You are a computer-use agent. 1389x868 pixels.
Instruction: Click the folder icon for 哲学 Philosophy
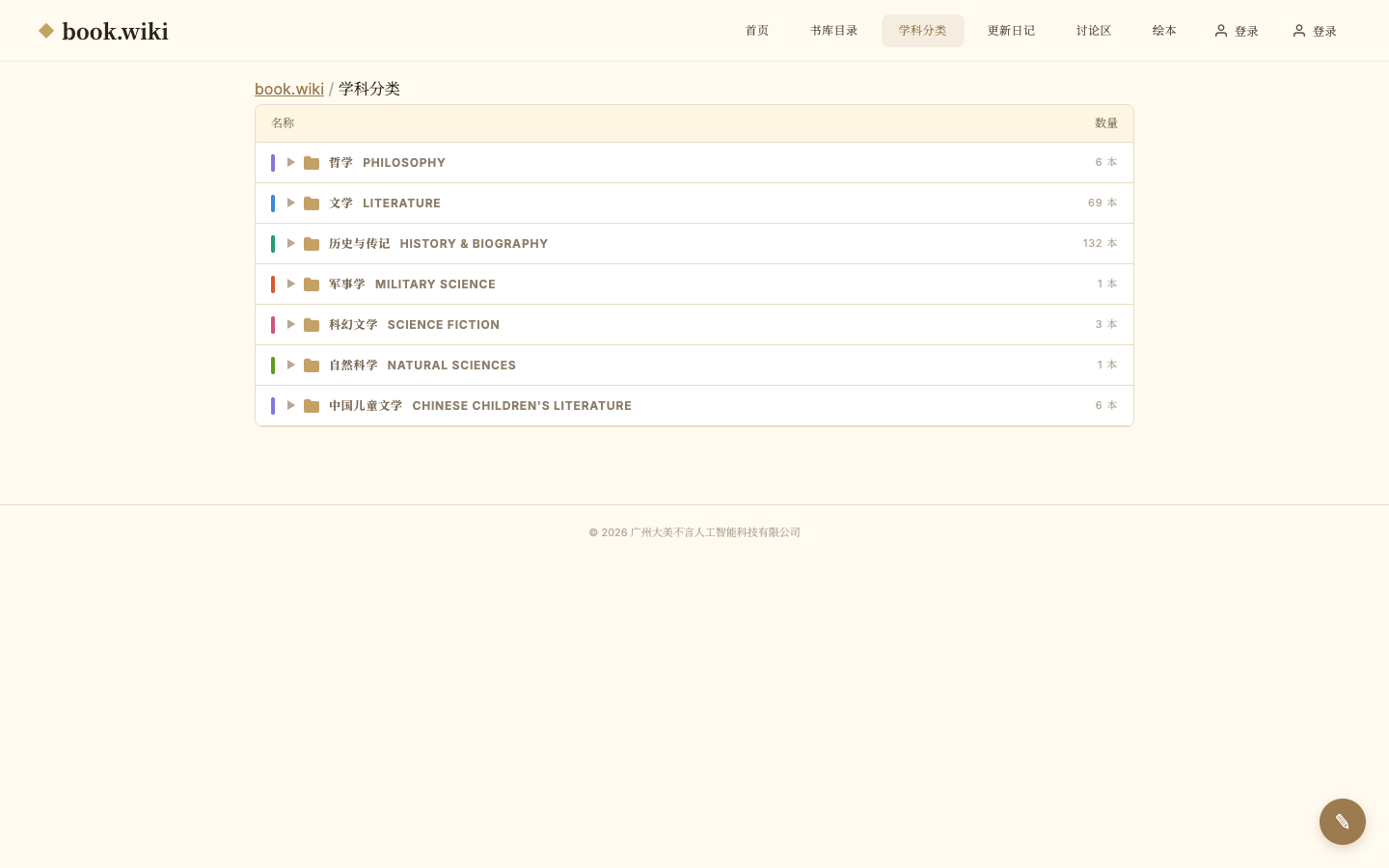click(x=312, y=163)
